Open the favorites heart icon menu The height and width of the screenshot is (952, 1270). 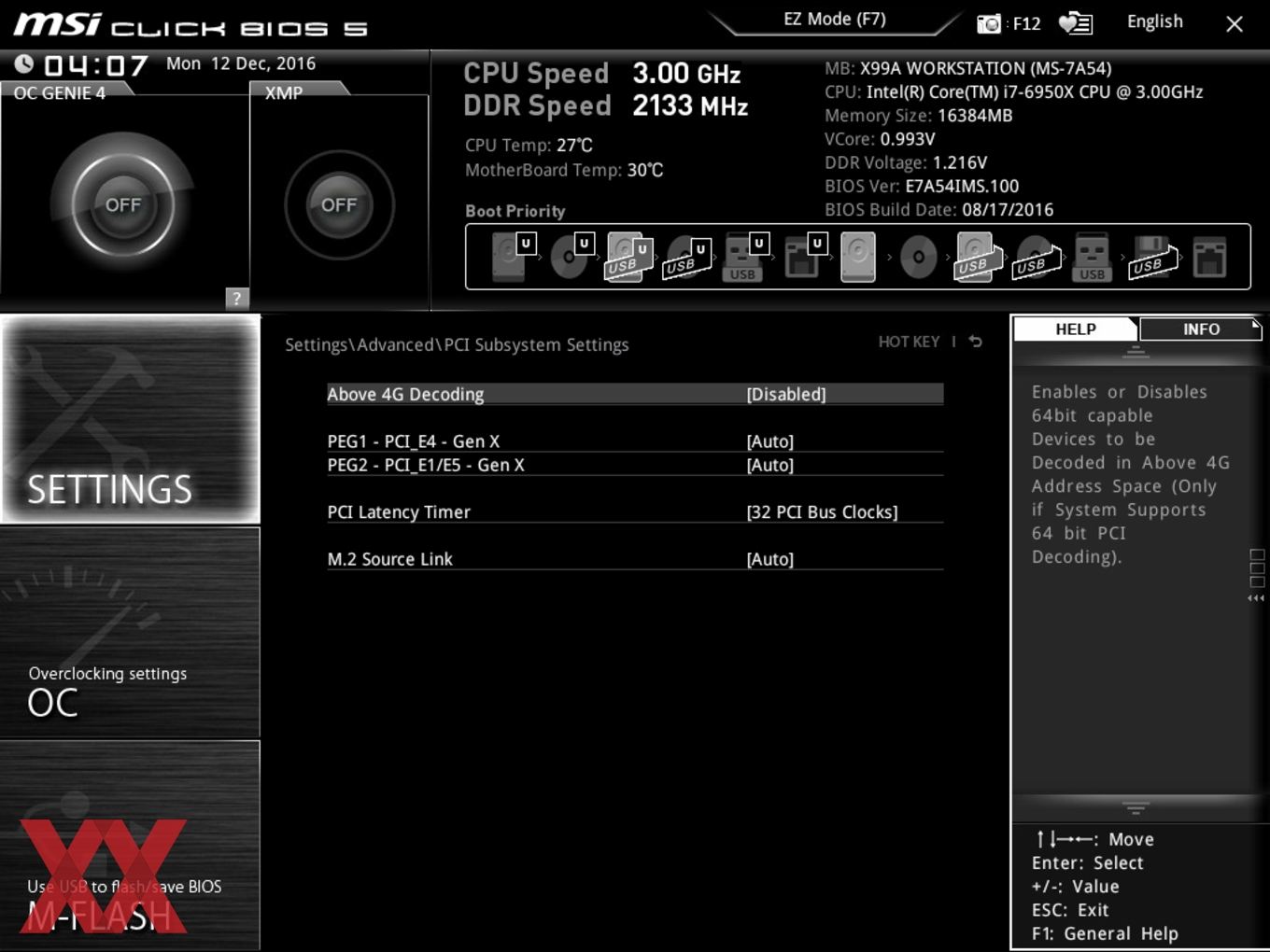[1075, 23]
